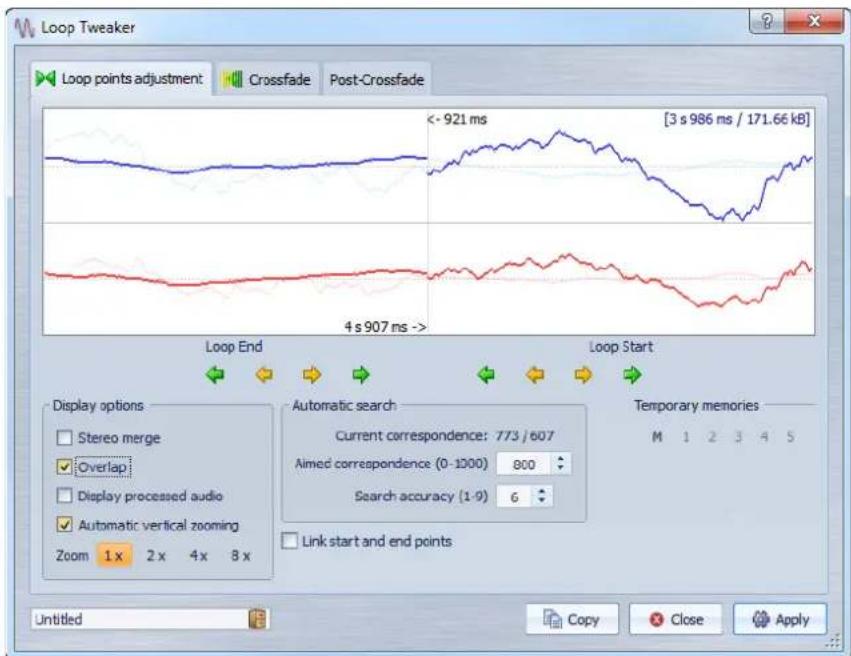Click the Untitled preset name field
The width and height of the screenshot is (851, 656).
coord(140,619)
